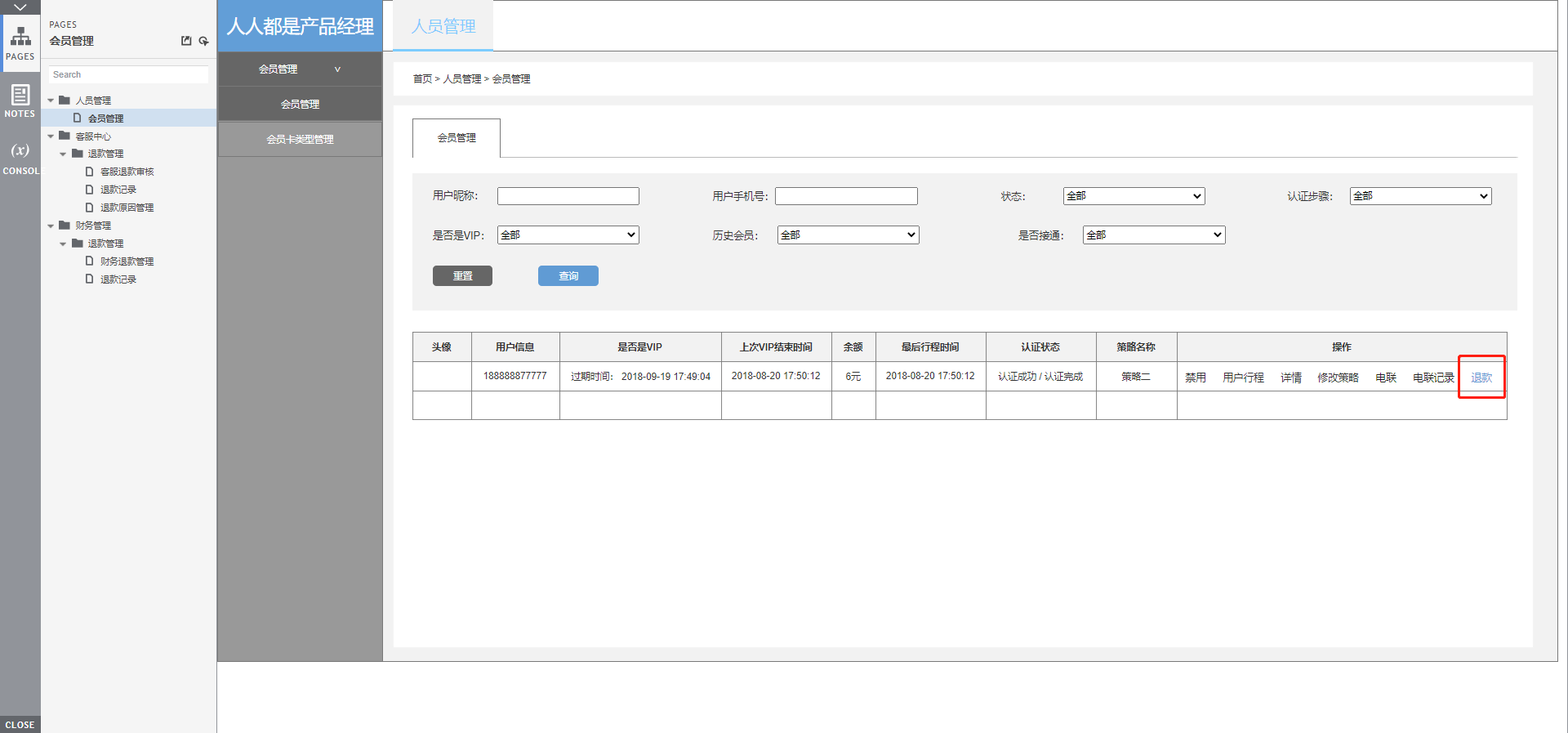Collapse the 人员管理 folder in sitemap

point(51,101)
